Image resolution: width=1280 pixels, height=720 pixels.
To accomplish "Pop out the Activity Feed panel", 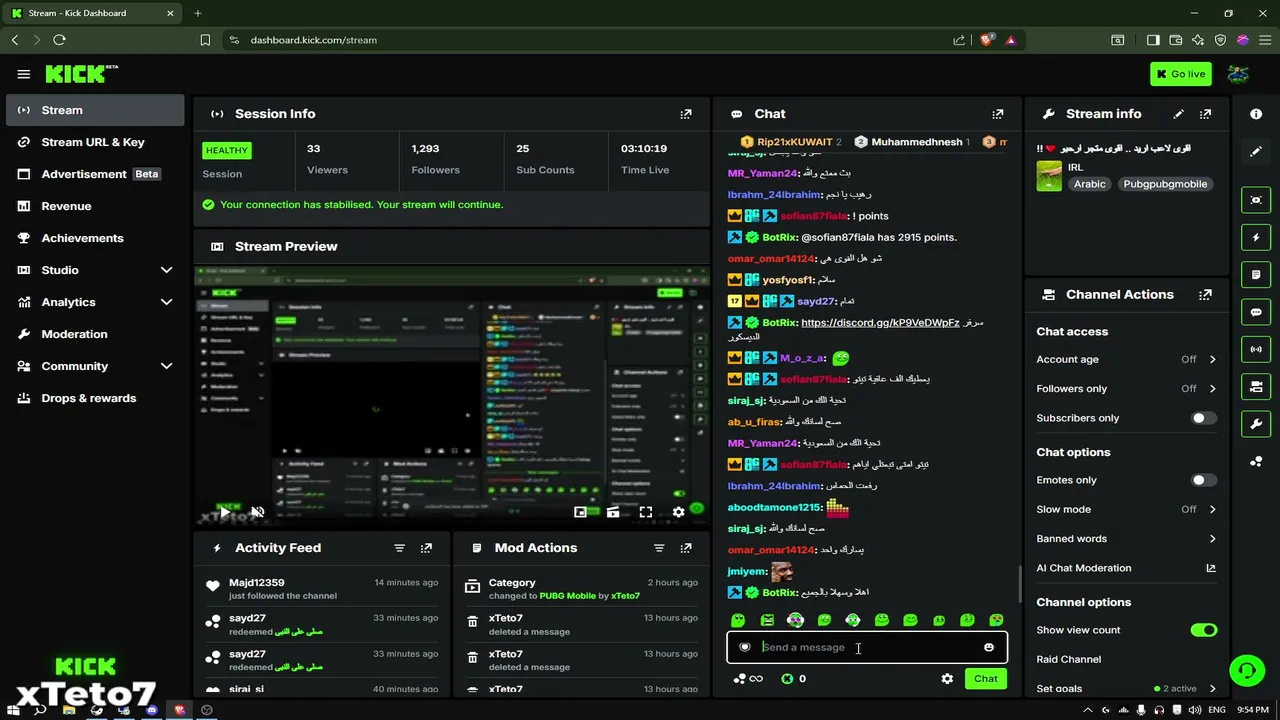I will click(x=426, y=548).
